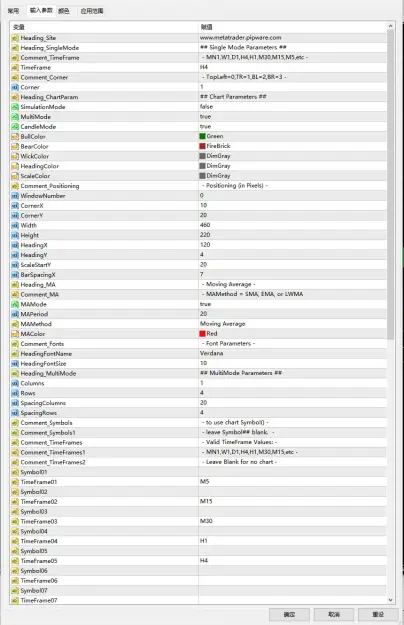The image size is (404, 625).
Task: Click the integer icon beside MAPeriod
Action: (x=15, y=314)
